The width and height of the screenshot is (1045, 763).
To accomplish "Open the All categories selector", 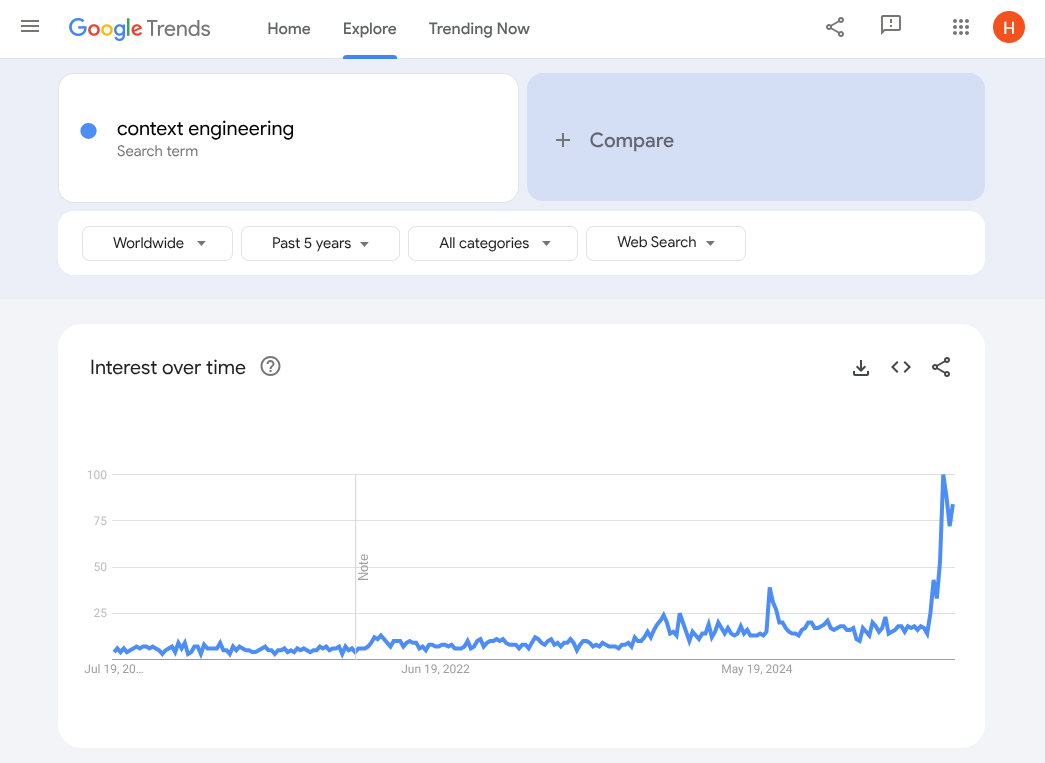I will point(492,243).
